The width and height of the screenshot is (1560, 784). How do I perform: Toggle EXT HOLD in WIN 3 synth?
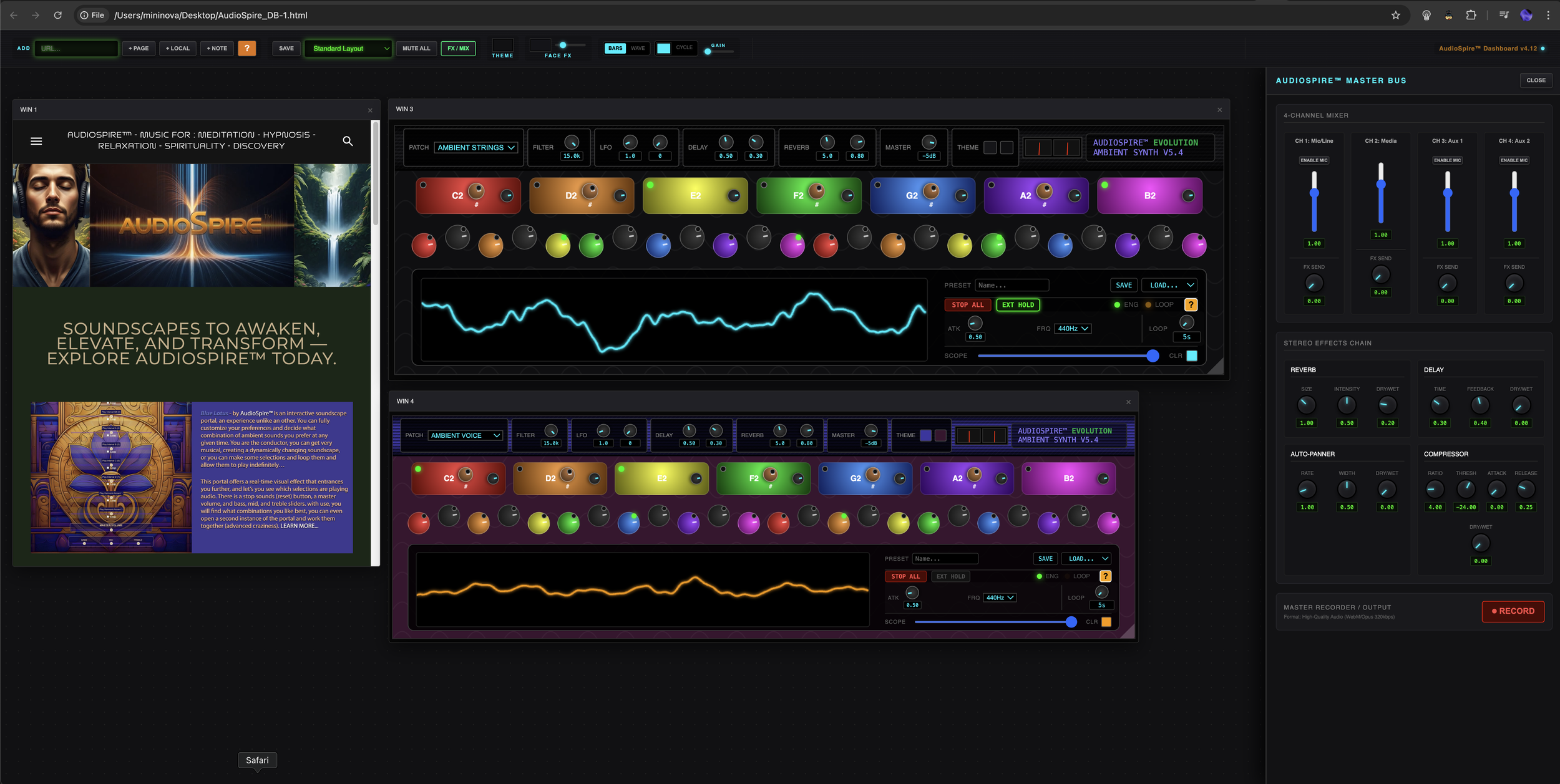pos(1018,304)
